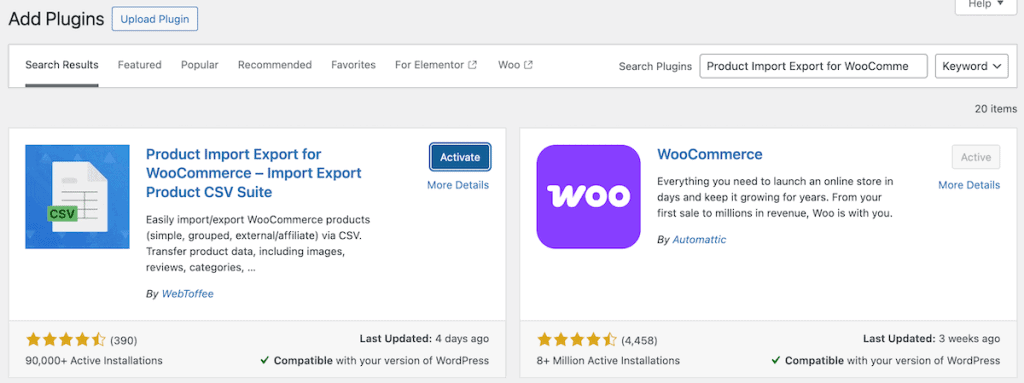Click Last Updated: 3 weeks ago text
This screenshot has width=1024, height=383.
point(931,339)
